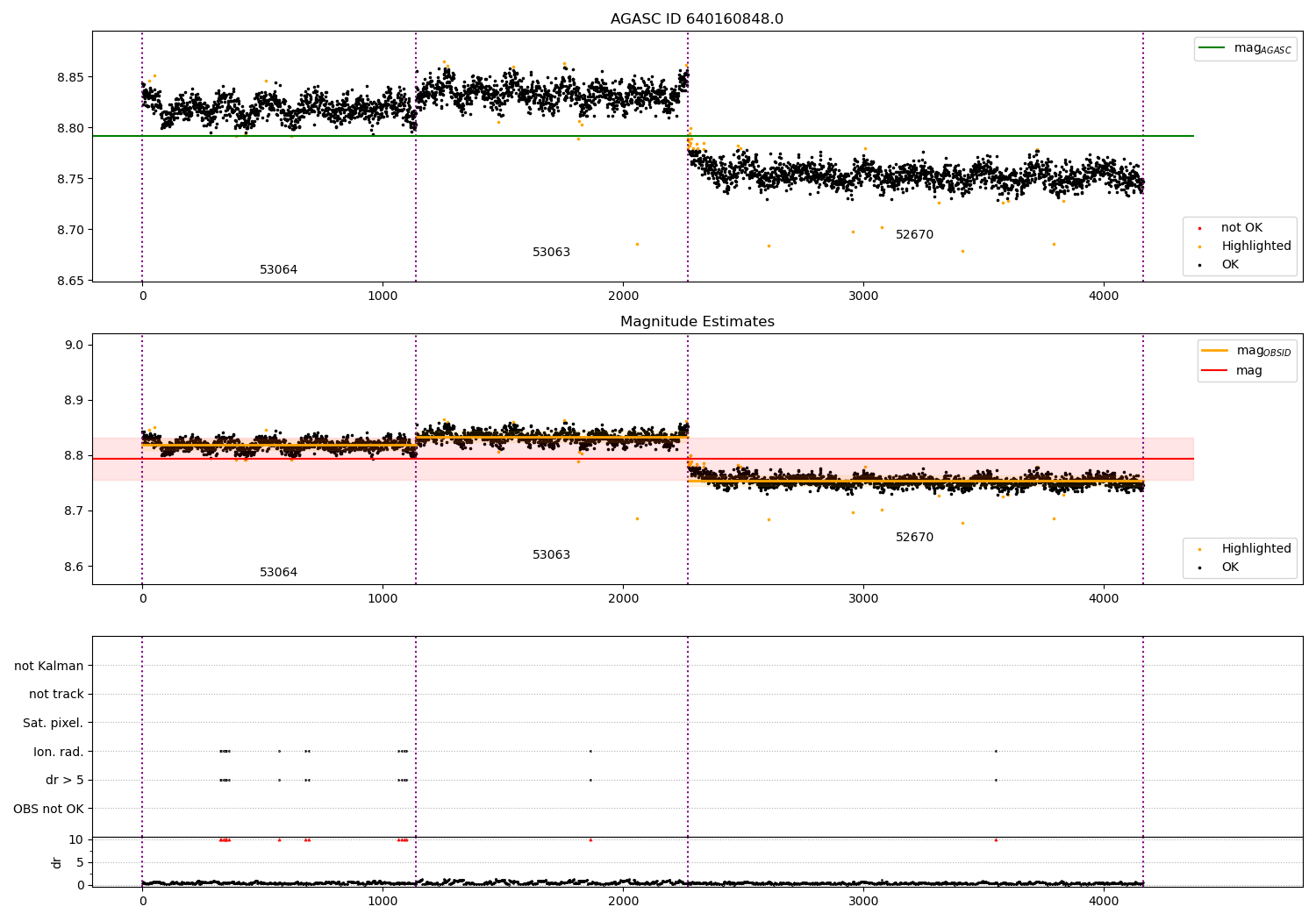Image resolution: width=1316 pixels, height=921 pixels.
Task: Click the 8.80 y-axis tick in the top plot
Action: point(69,128)
